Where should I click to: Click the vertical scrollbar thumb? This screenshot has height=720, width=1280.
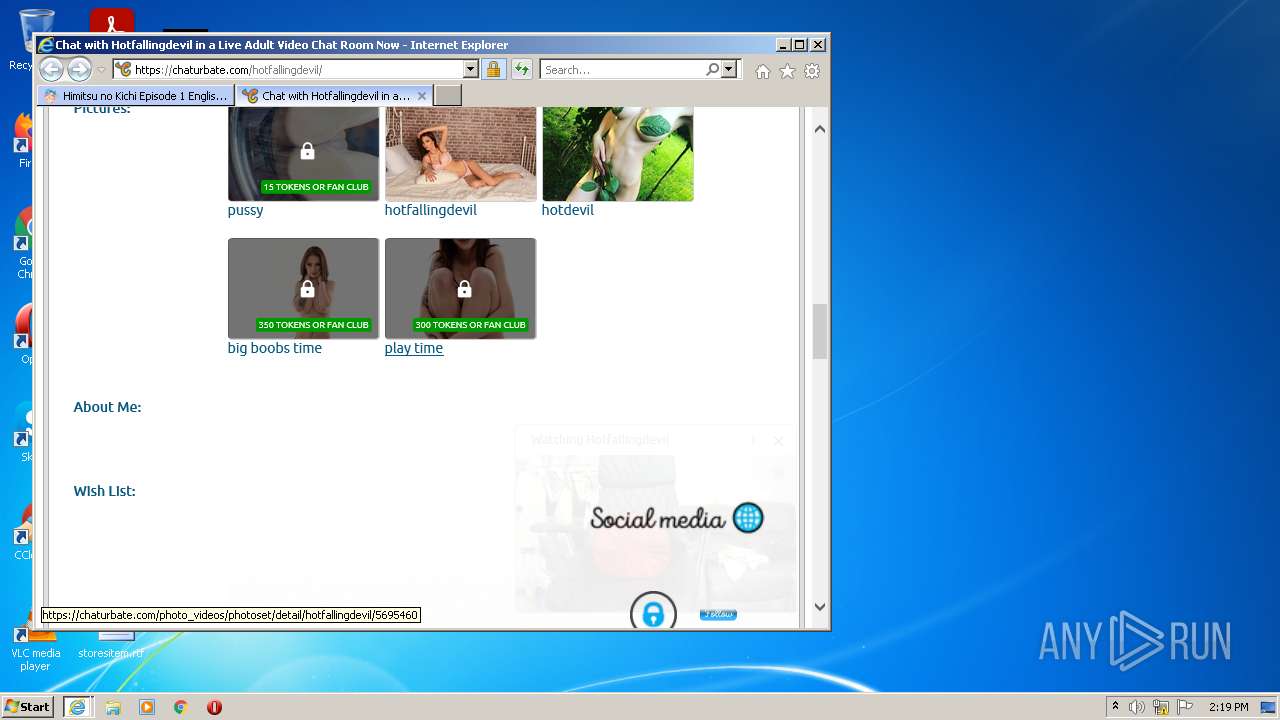[820, 331]
